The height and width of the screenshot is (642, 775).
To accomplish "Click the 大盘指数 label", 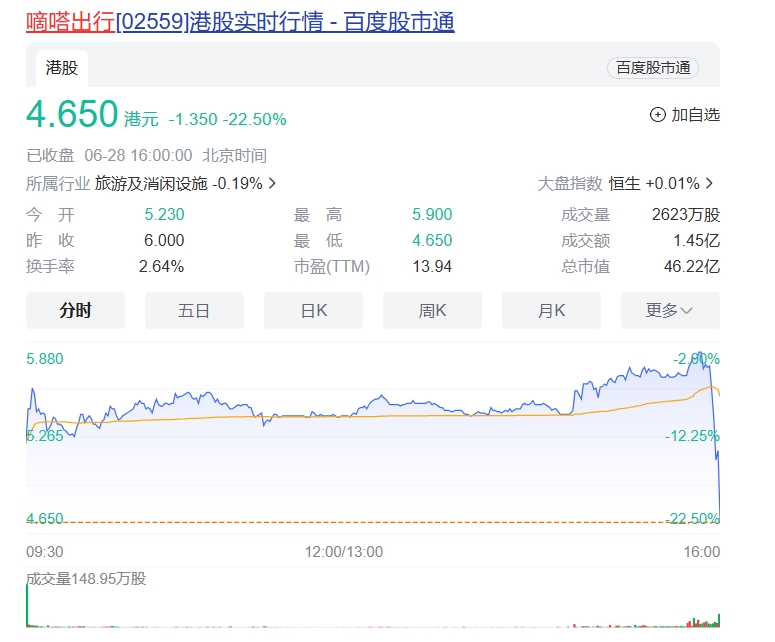I will coord(570,184).
